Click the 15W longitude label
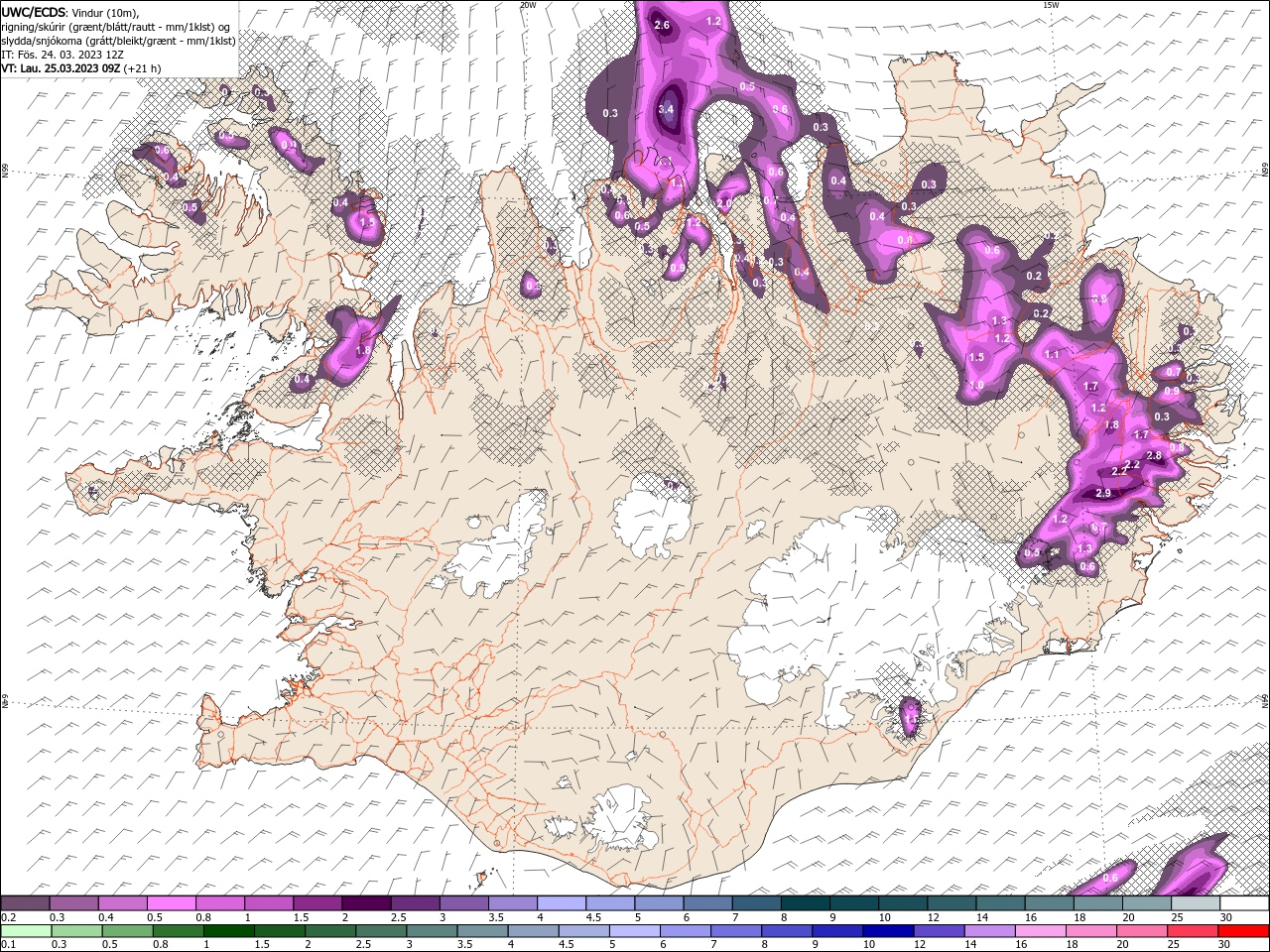The image size is (1270, 952). [x=1051, y=5]
